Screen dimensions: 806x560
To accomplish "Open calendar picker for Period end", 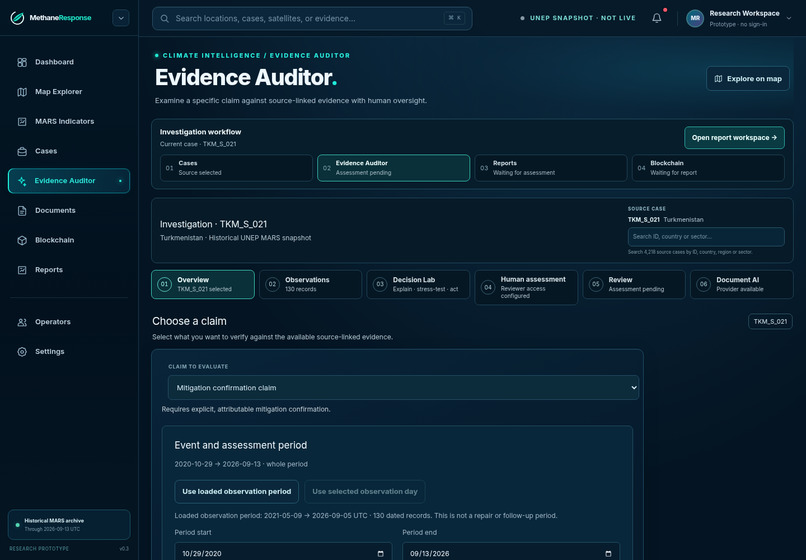I will pyautogui.click(x=608, y=553).
